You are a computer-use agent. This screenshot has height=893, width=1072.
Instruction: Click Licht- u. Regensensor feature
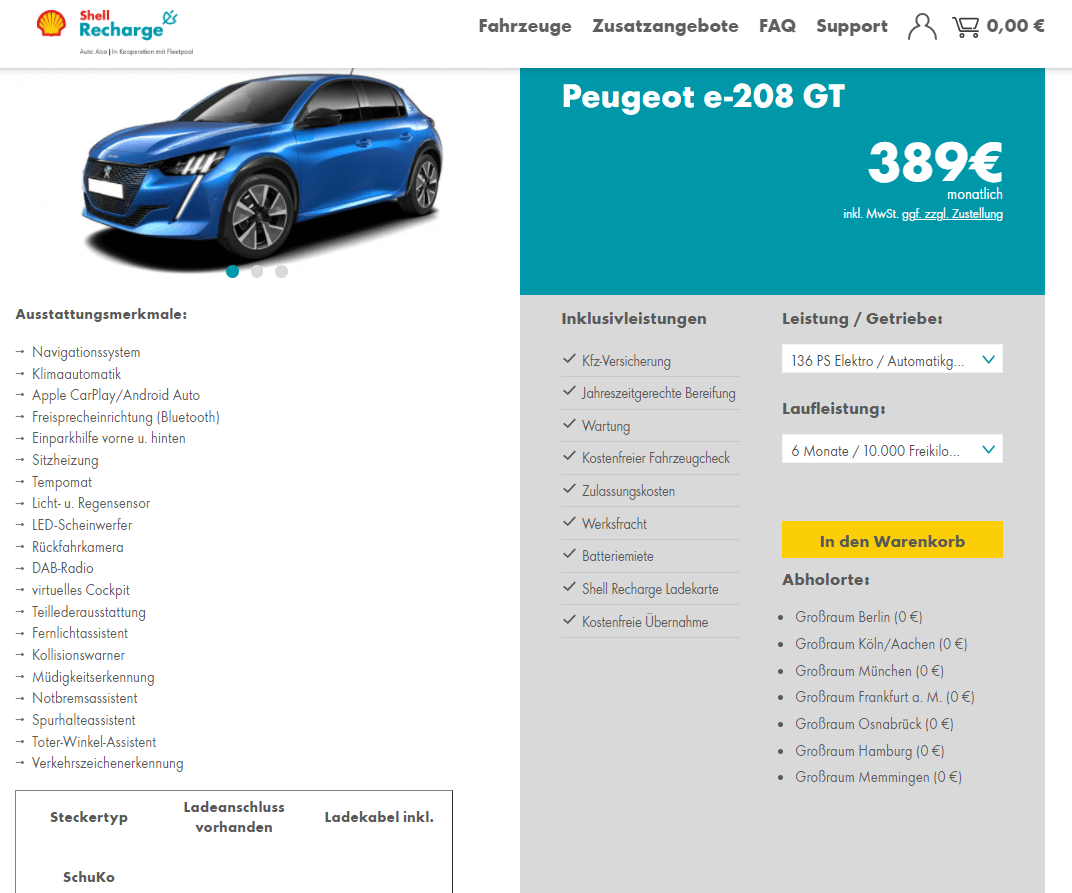coord(91,503)
